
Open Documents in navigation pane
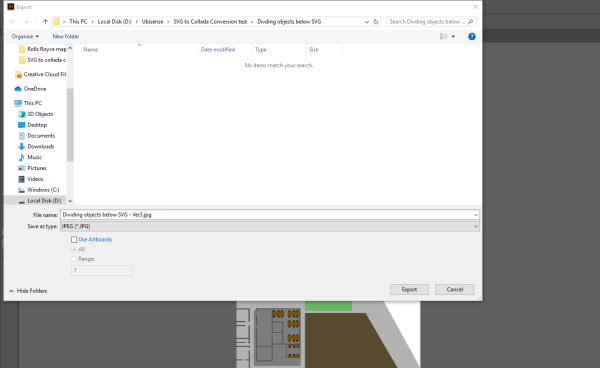37,136
